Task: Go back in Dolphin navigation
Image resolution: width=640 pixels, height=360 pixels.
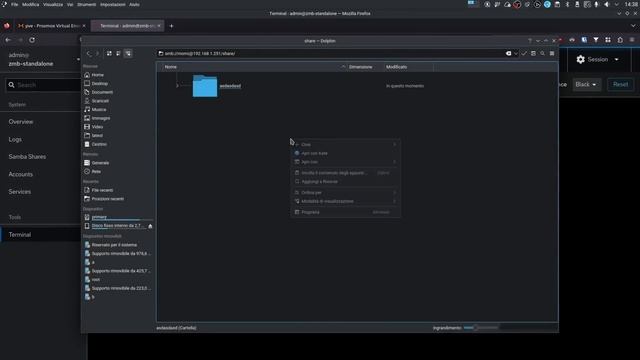Action: 89,53
